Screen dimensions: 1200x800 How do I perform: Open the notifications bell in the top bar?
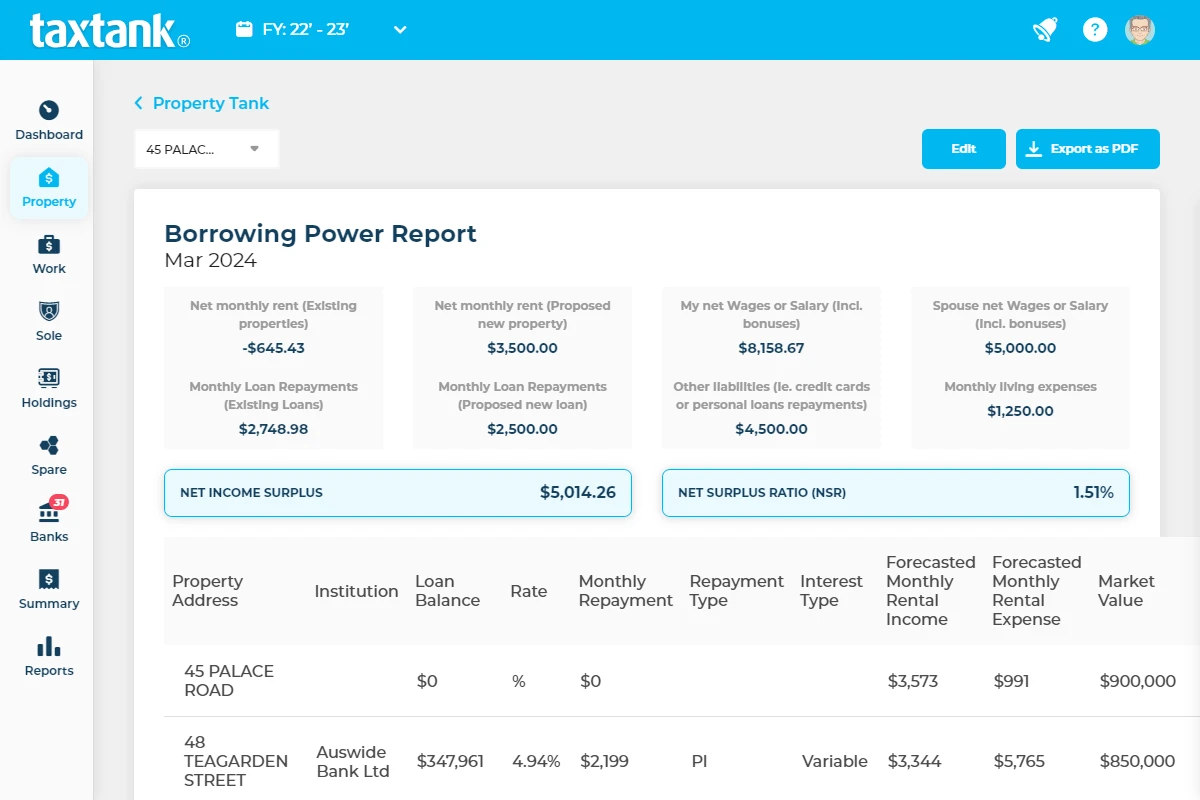pos(1044,29)
